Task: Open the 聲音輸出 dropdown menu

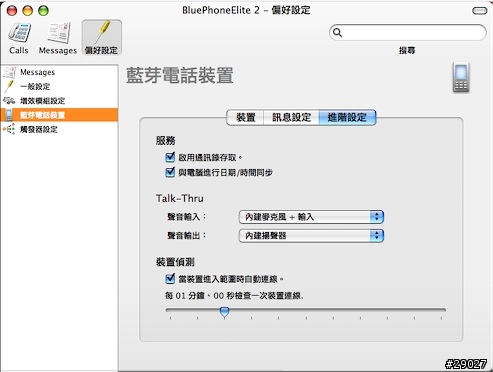Action: coord(311,236)
